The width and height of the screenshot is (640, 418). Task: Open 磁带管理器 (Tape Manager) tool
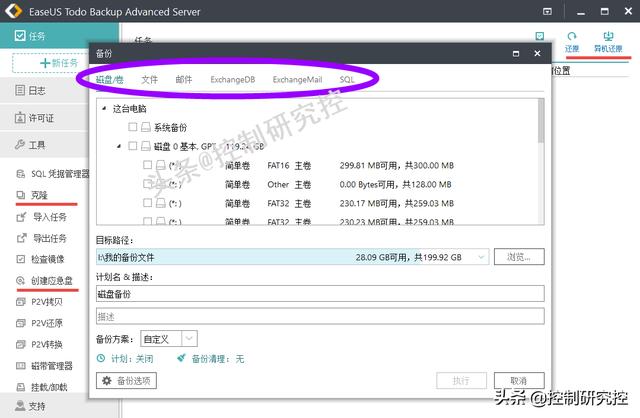(44, 366)
